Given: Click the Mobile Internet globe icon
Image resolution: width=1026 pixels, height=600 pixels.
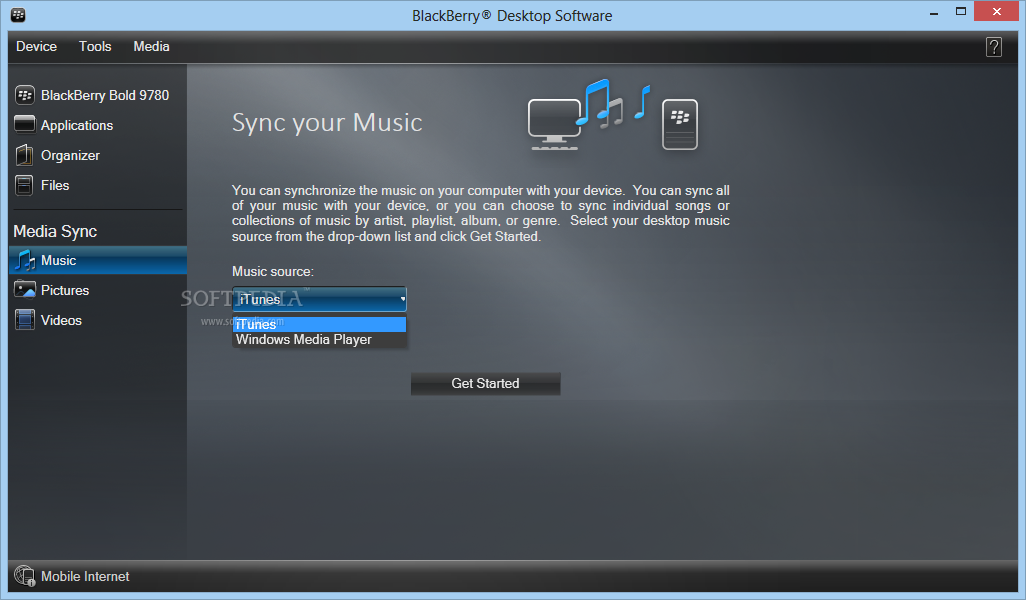Looking at the screenshot, I should pyautogui.click(x=25, y=576).
